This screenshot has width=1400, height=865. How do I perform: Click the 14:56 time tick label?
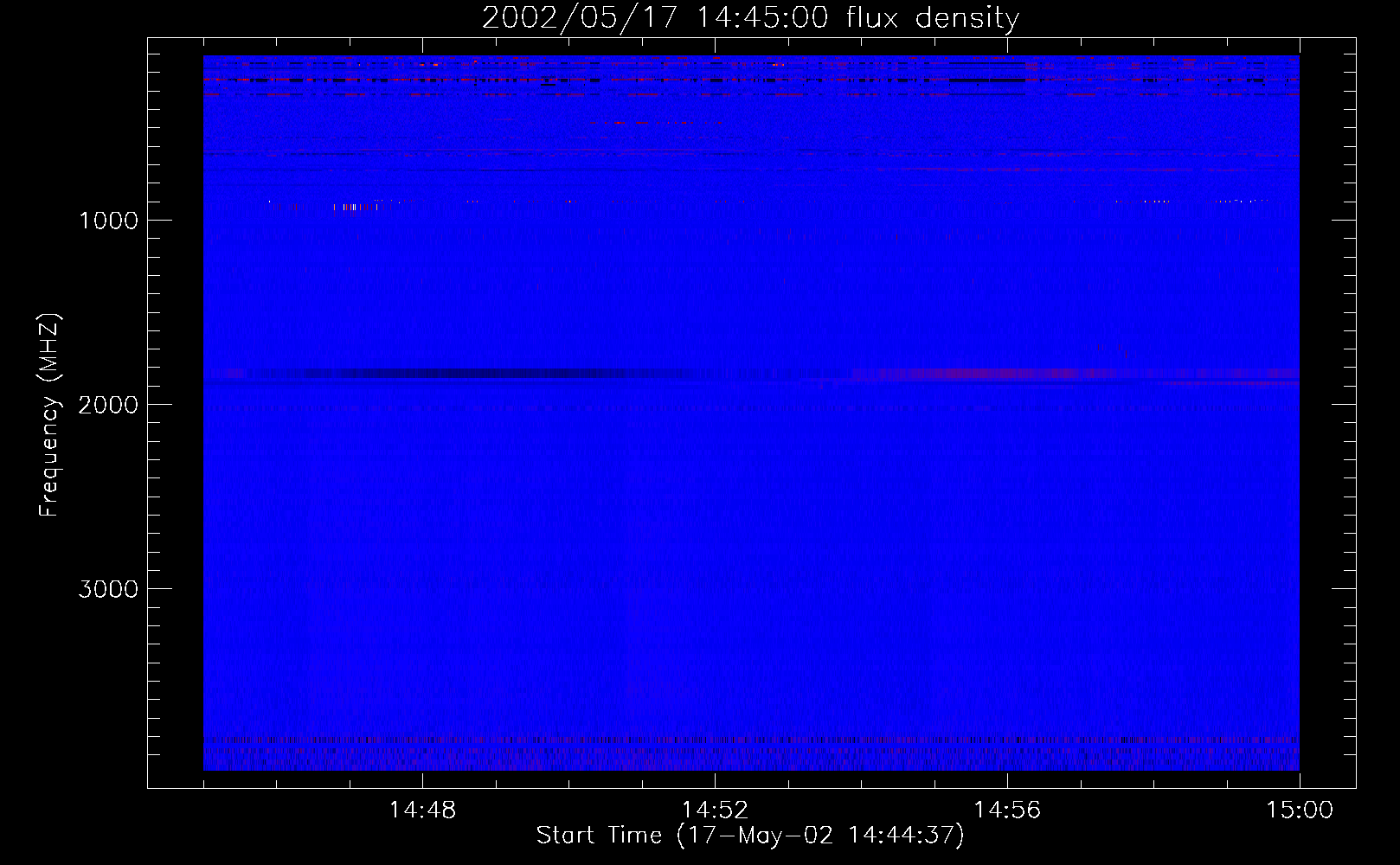click(1007, 811)
